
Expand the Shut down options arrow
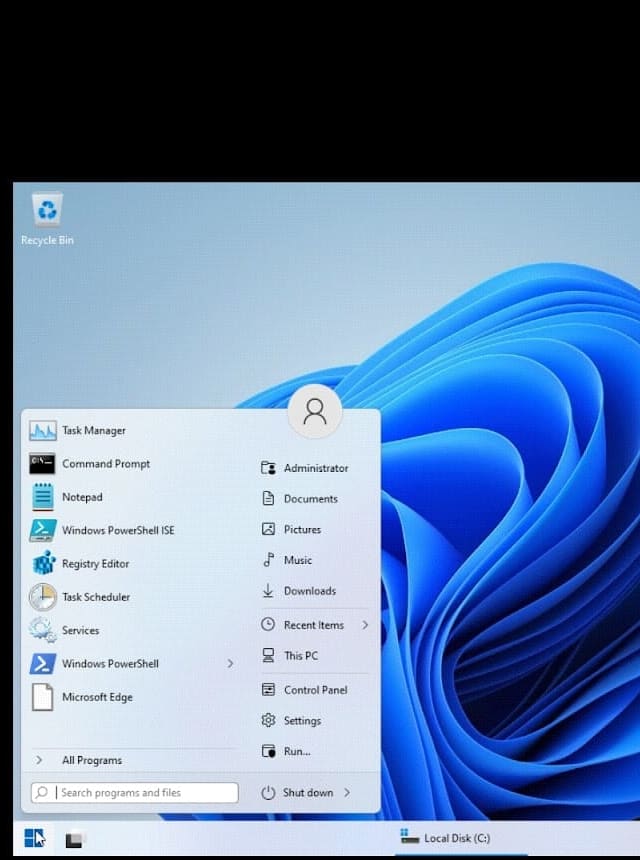click(x=347, y=793)
